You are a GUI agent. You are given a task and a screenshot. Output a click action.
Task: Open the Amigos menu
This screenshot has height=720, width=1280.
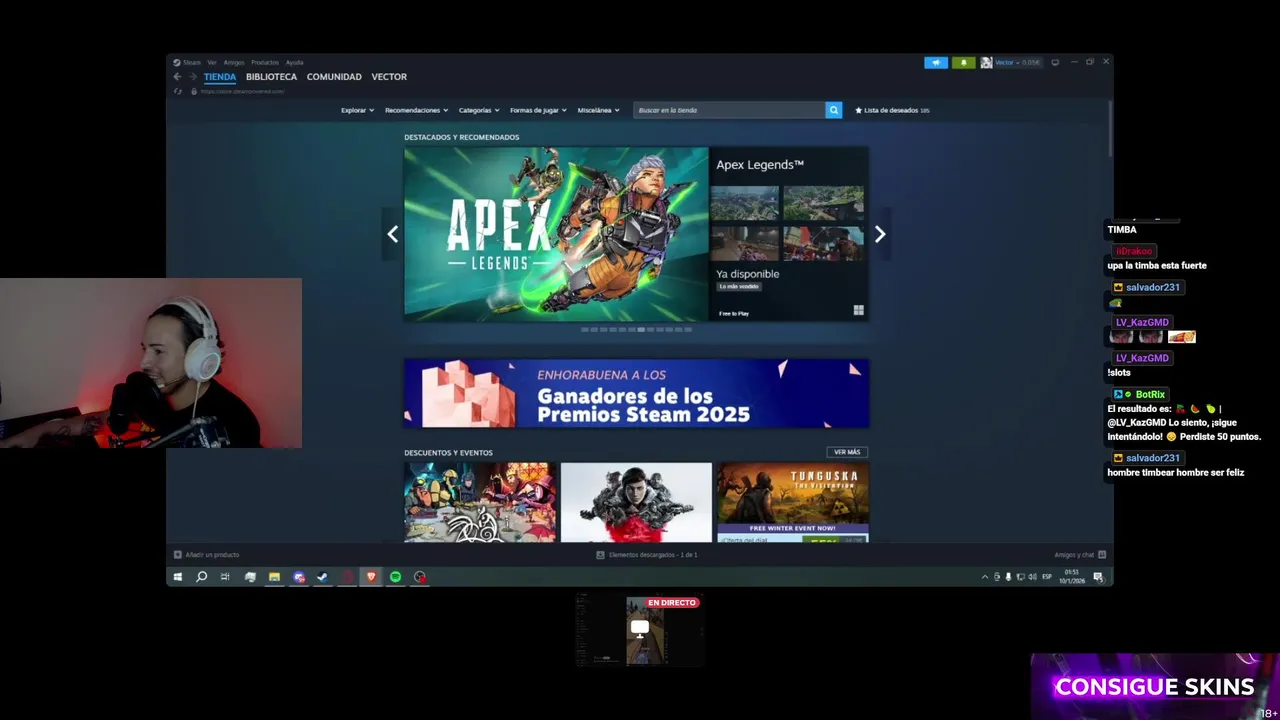234,62
